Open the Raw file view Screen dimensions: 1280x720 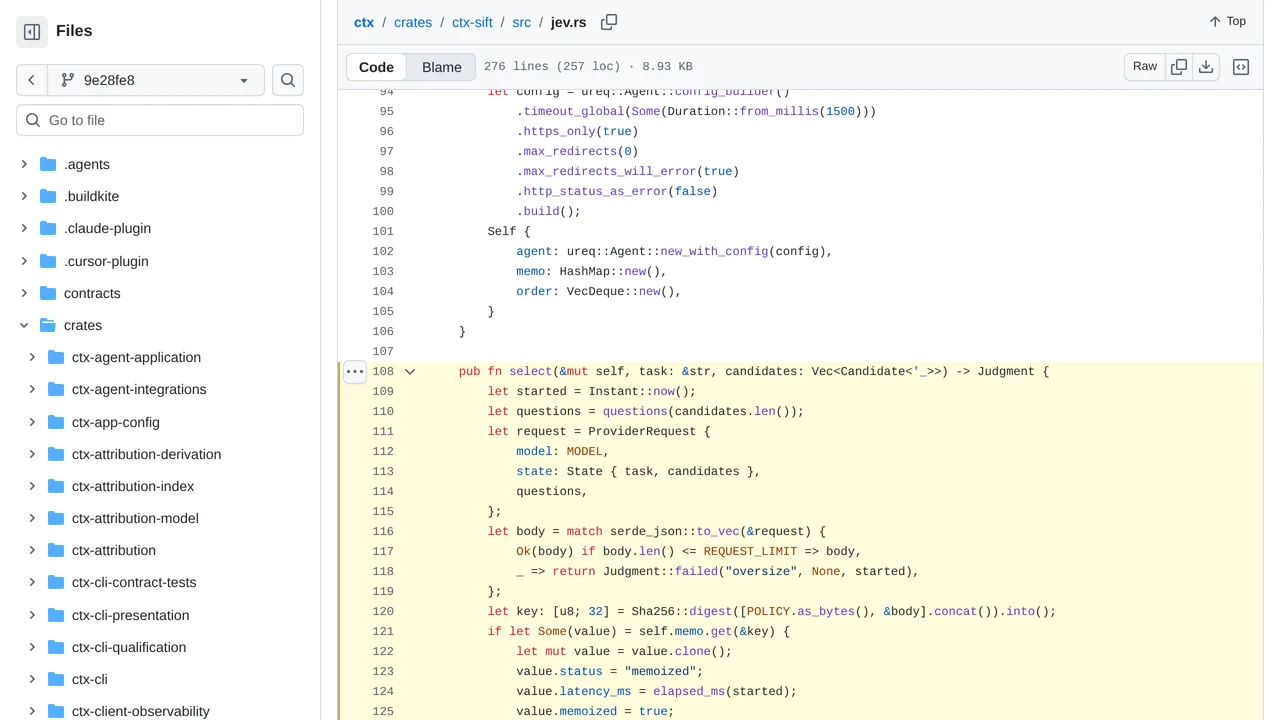point(1145,66)
